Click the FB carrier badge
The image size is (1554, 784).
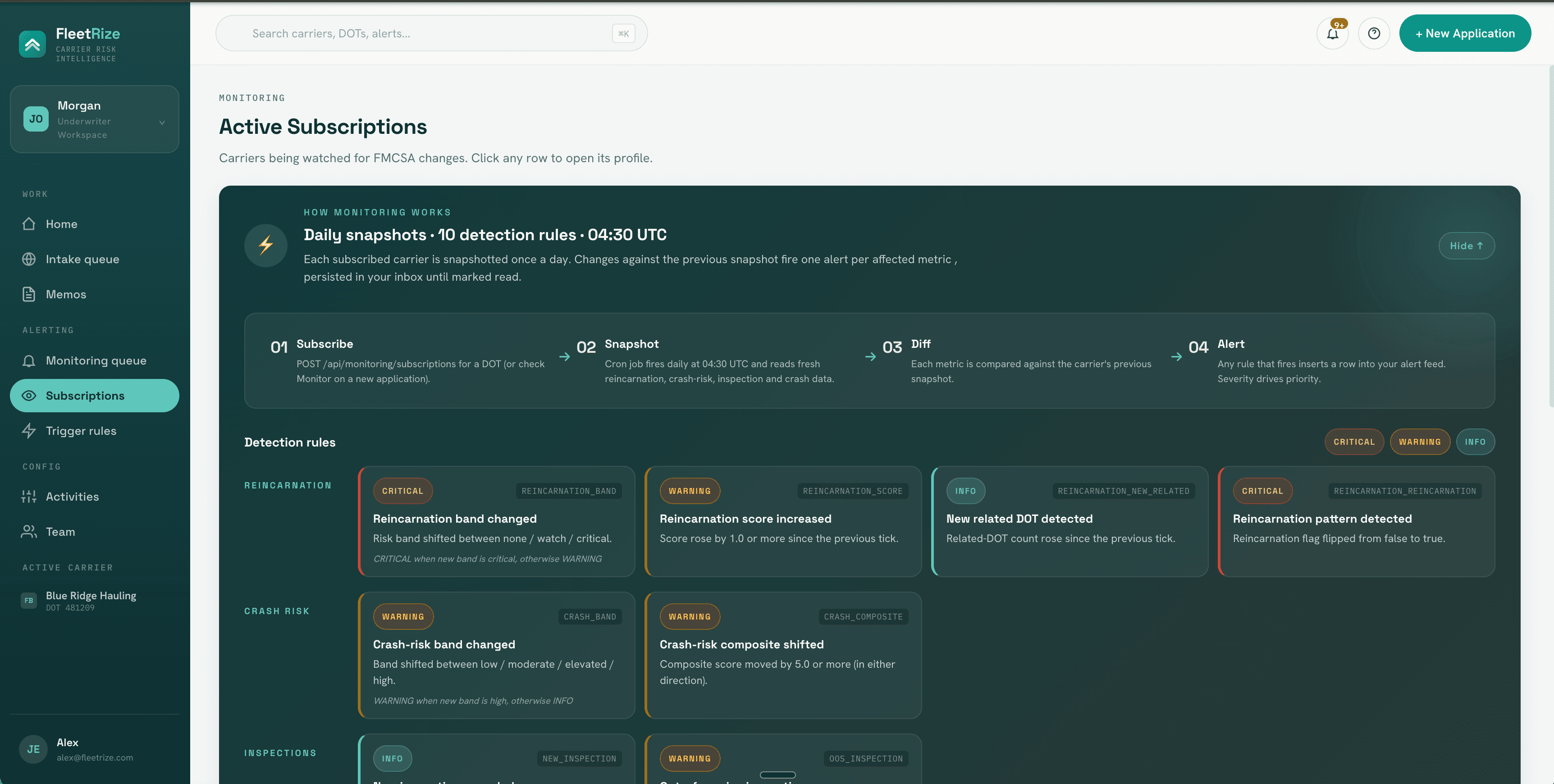(x=29, y=601)
